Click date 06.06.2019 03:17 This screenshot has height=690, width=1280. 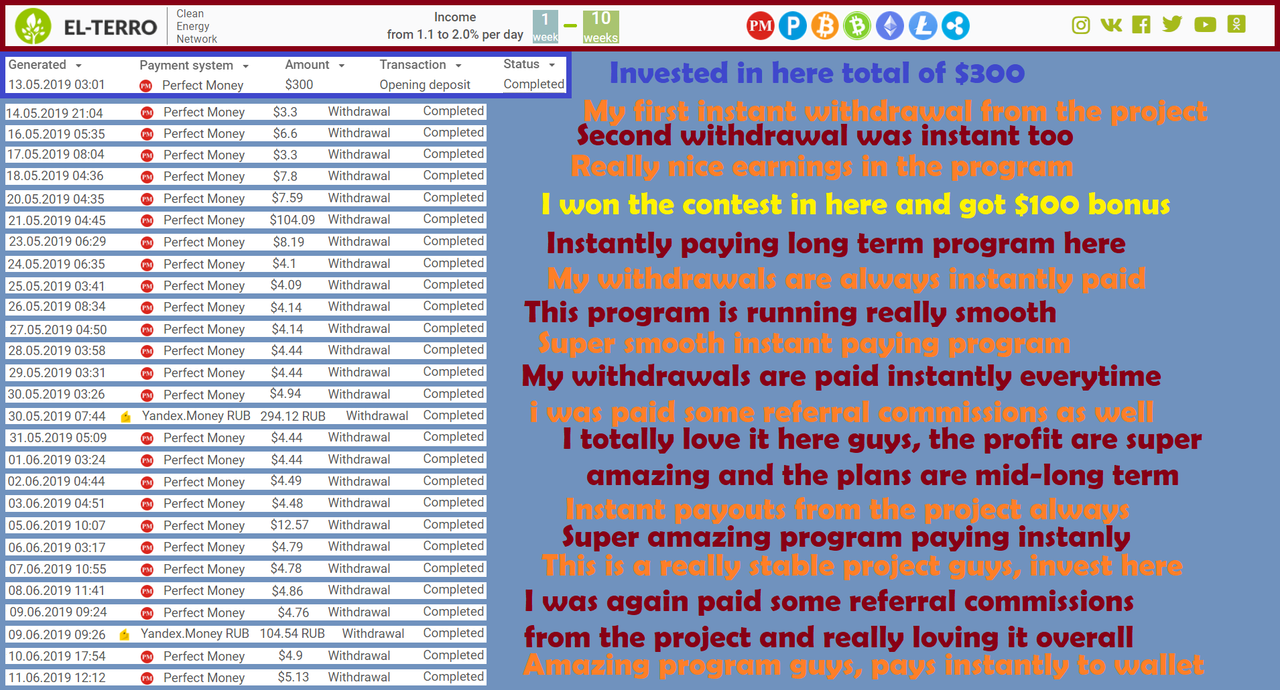pos(56,547)
